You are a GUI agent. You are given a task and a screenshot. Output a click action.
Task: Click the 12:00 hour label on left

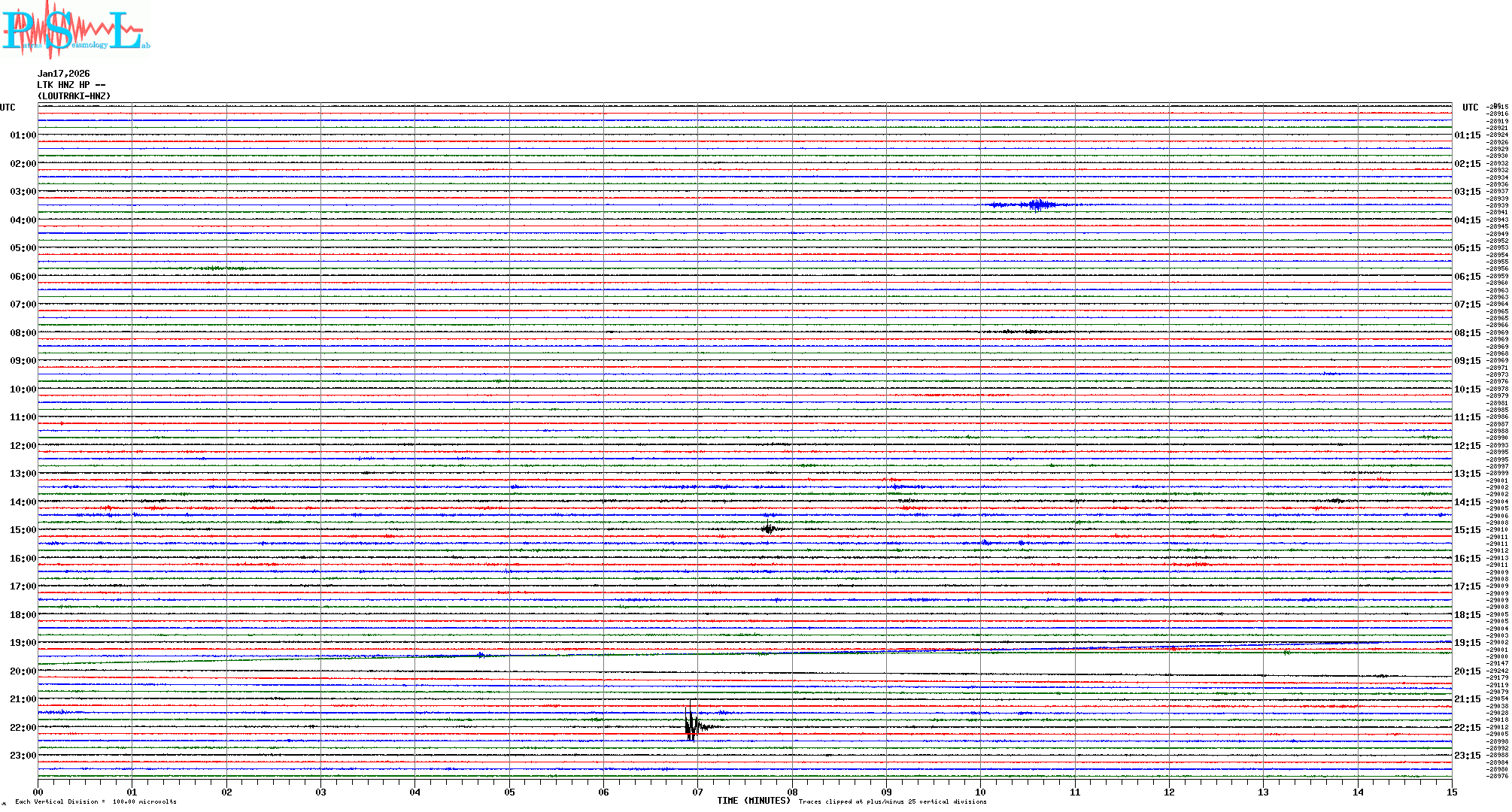pyautogui.click(x=23, y=446)
